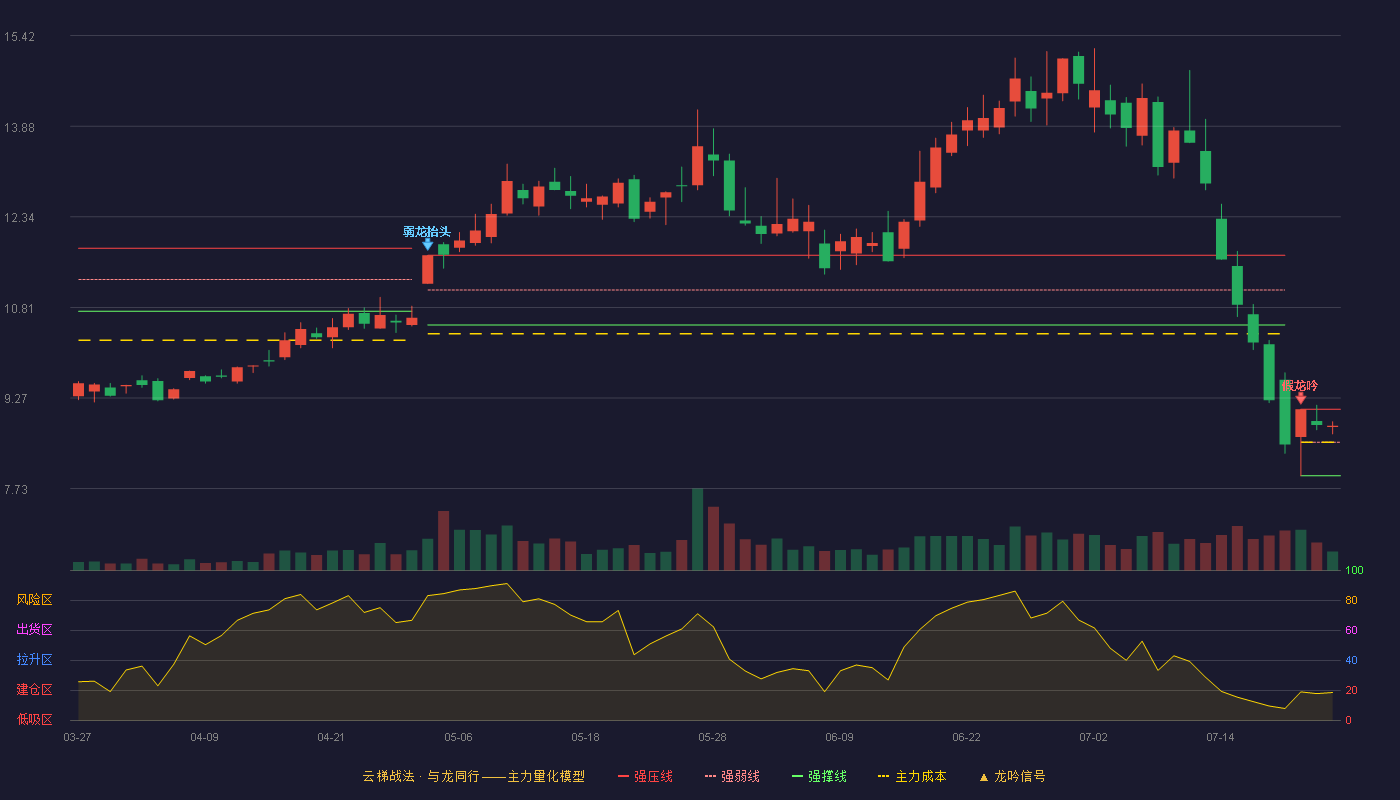Click the 主力量化模型 text in the footer
Screen dimensions: 1400x800
pos(546,776)
